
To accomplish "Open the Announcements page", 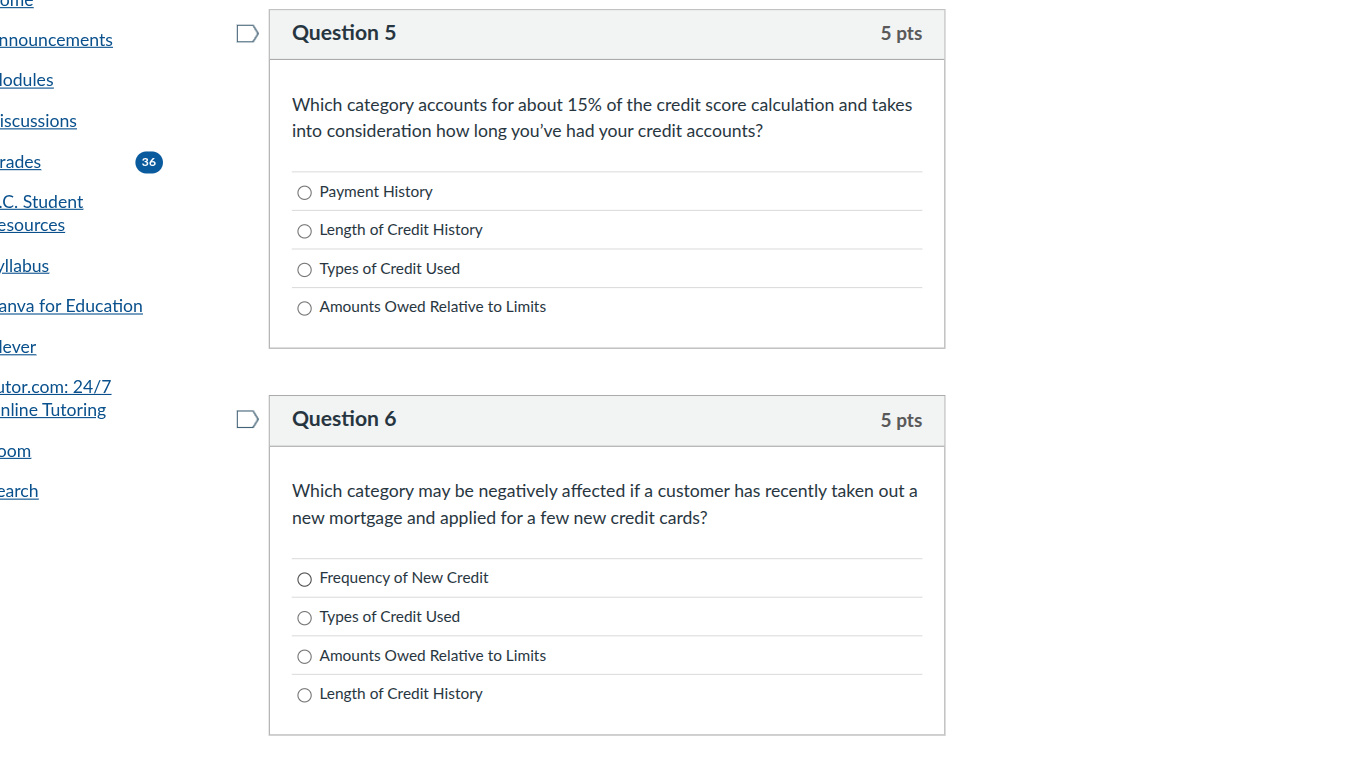I will 56,40.
